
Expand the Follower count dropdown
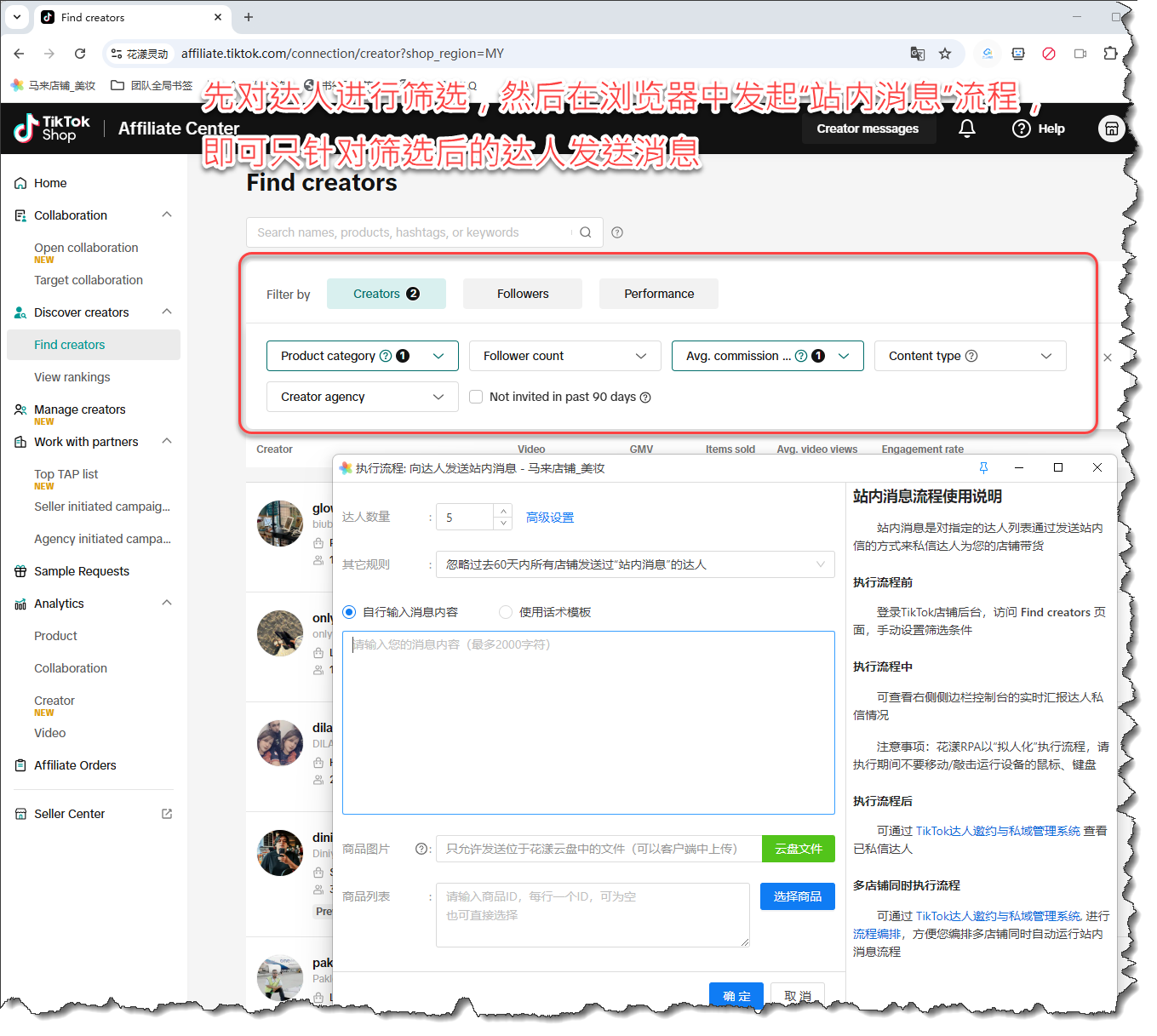564,356
